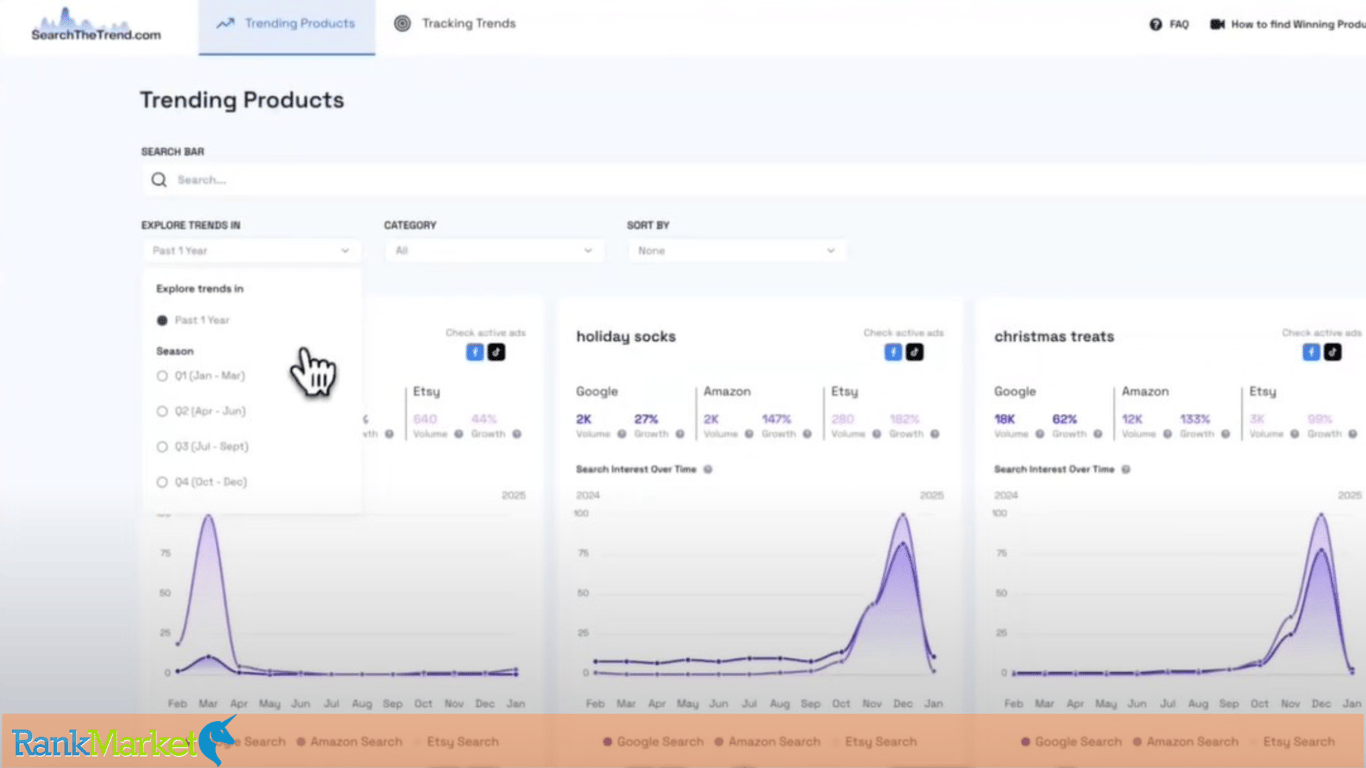Toggle Amazon Search legend in christmas treats chart
This screenshot has height=768, width=1366.
pyautogui.click(x=1185, y=742)
